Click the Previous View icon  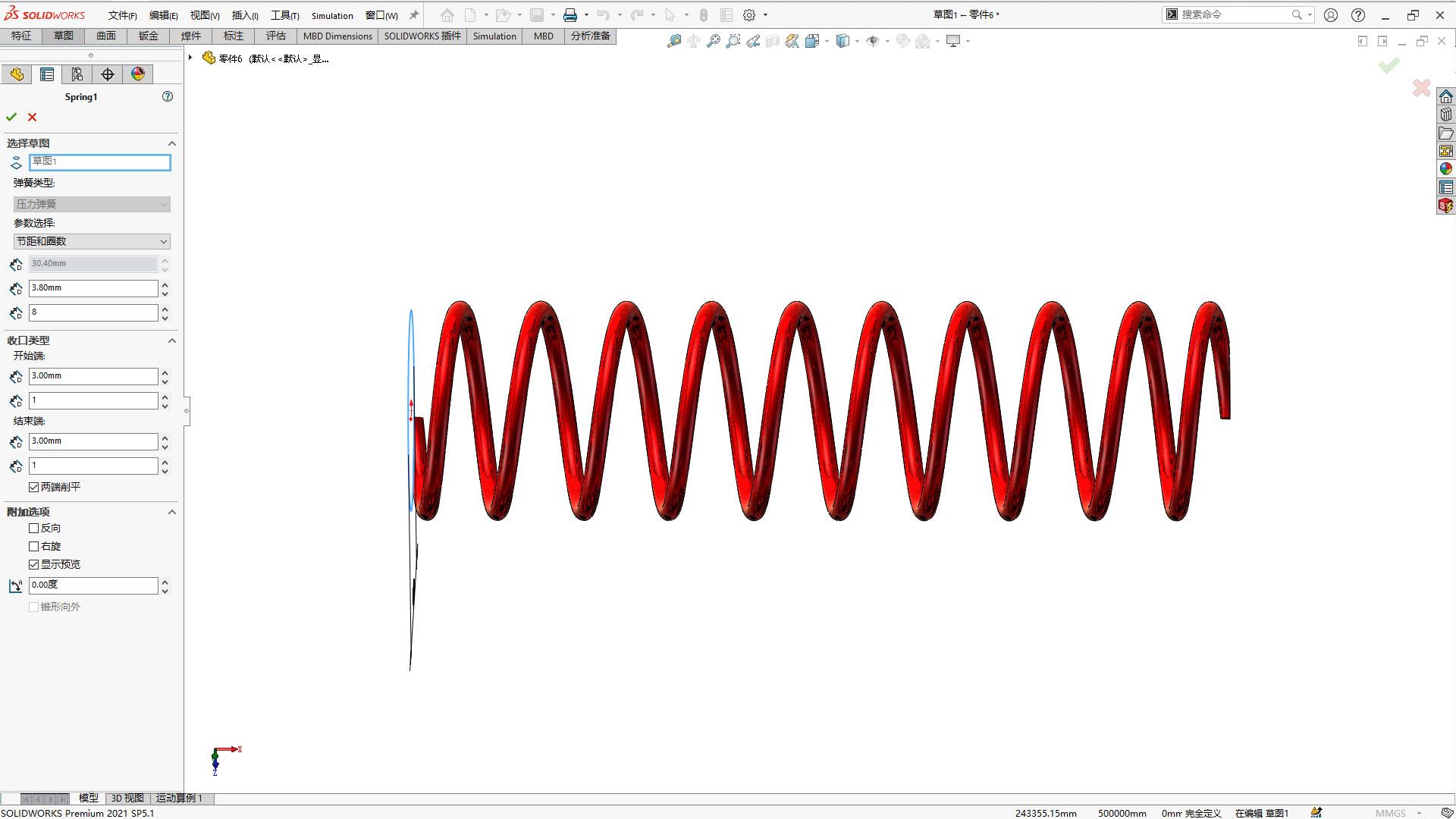point(753,41)
